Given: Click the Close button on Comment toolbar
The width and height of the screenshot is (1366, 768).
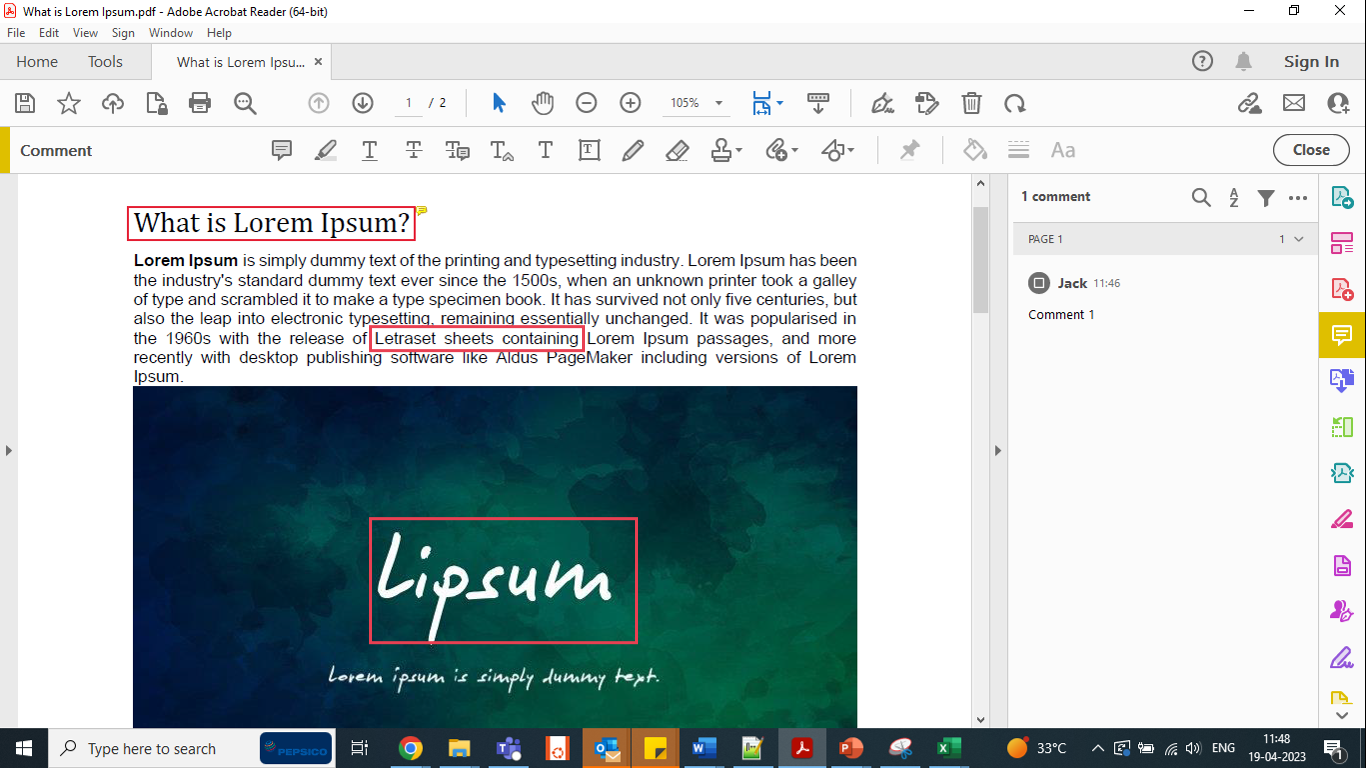Looking at the screenshot, I should coord(1310,149).
